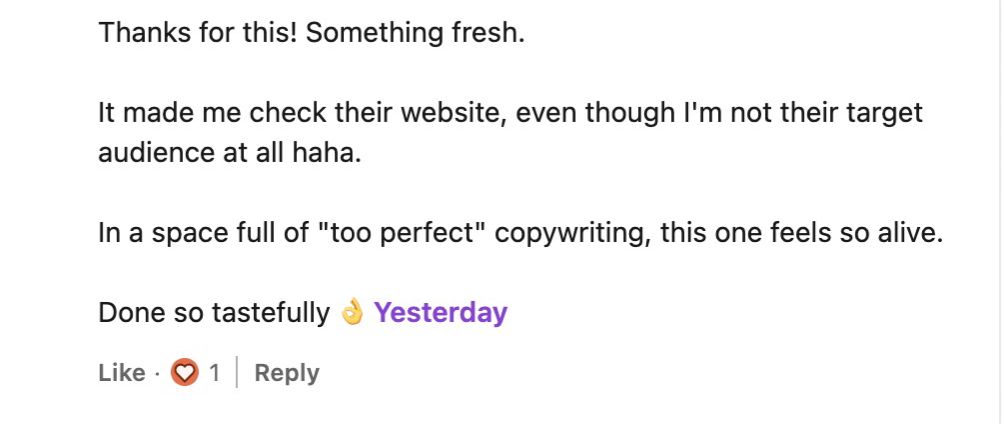
Task: Click the "Done so tastefully" text
Action: click(x=213, y=313)
